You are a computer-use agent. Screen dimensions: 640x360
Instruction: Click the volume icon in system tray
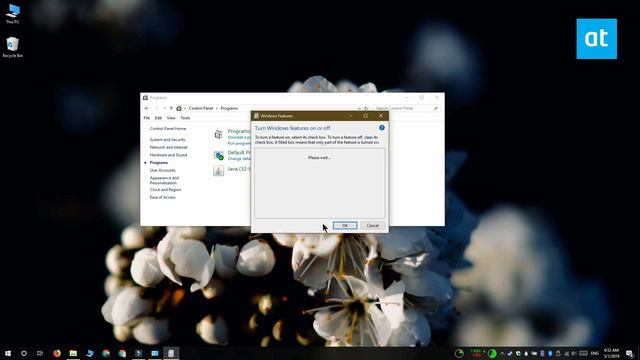pyautogui.click(x=574, y=353)
